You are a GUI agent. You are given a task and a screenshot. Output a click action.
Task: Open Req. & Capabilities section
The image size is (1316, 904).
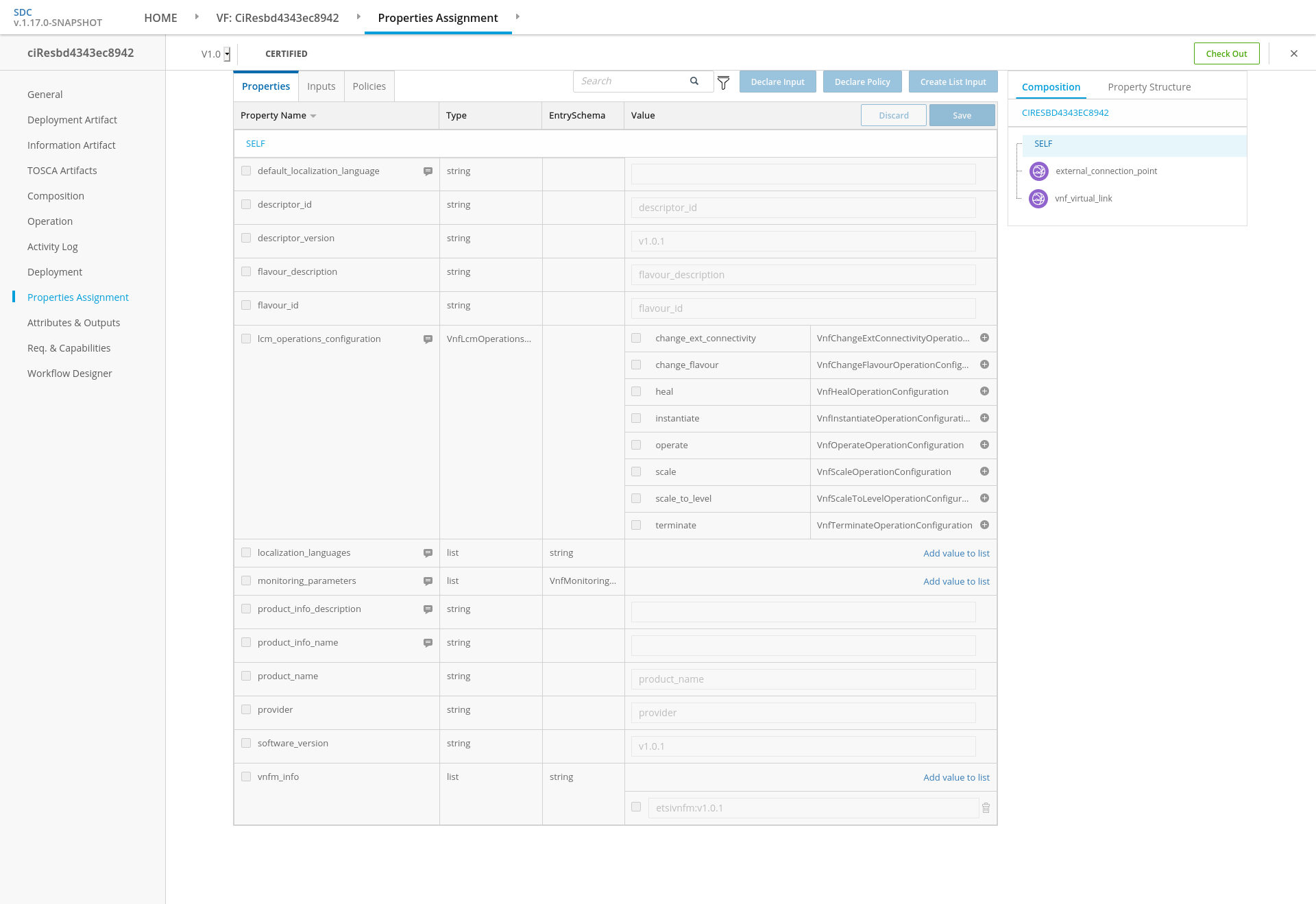[x=69, y=348]
